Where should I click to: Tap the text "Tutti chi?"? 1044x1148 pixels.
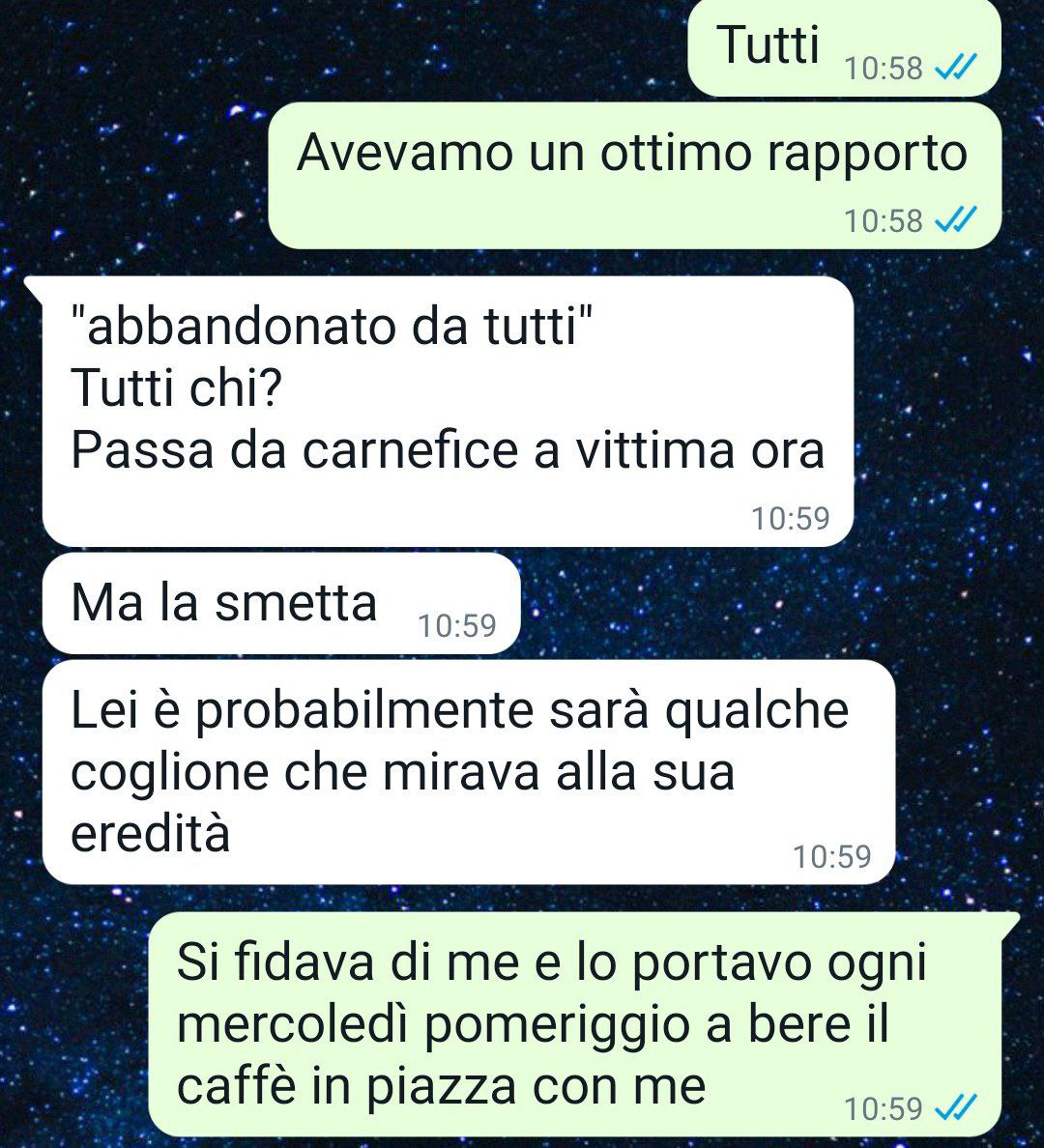coord(176,387)
